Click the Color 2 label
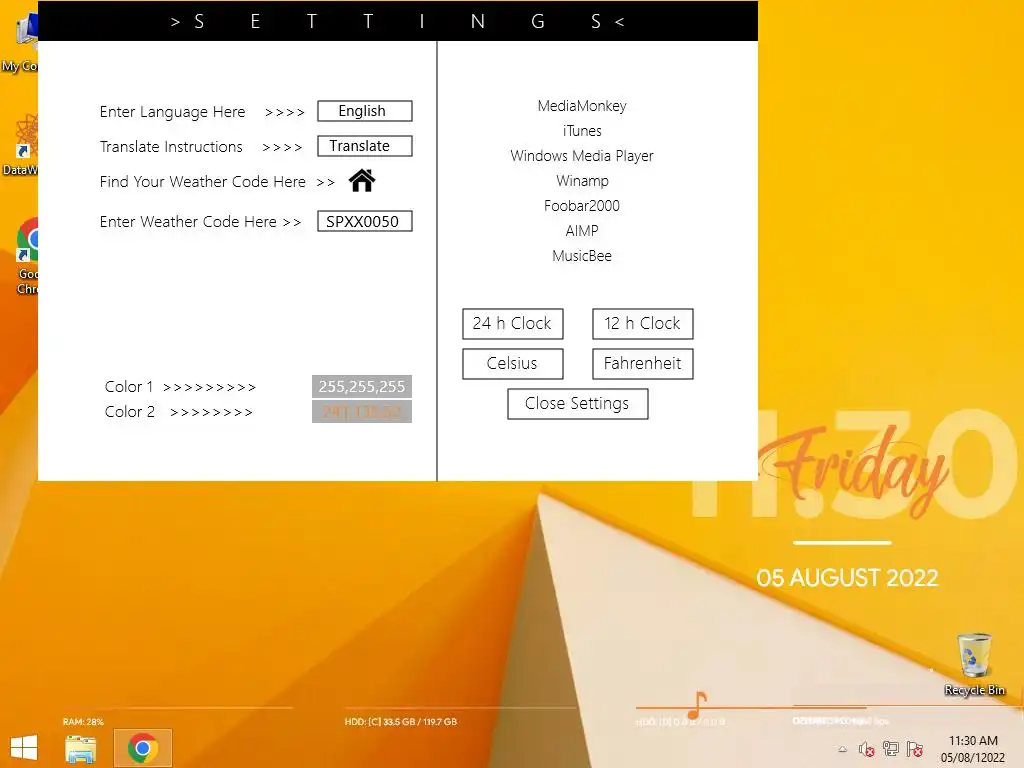This screenshot has width=1024, height=768. [130, 411]
